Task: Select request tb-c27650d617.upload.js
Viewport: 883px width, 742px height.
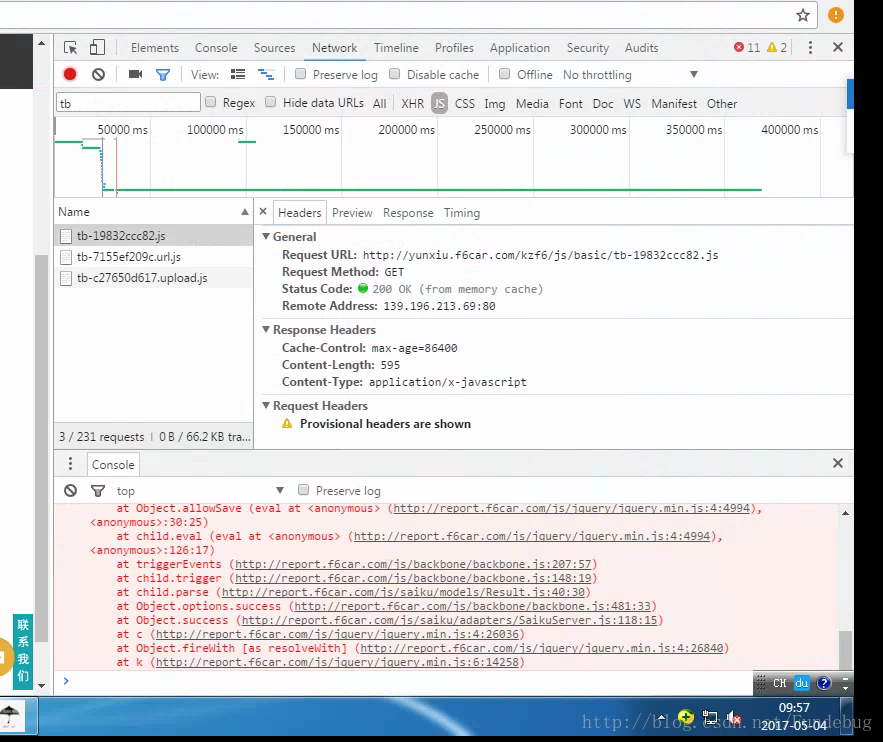Action: click(153, 278)
